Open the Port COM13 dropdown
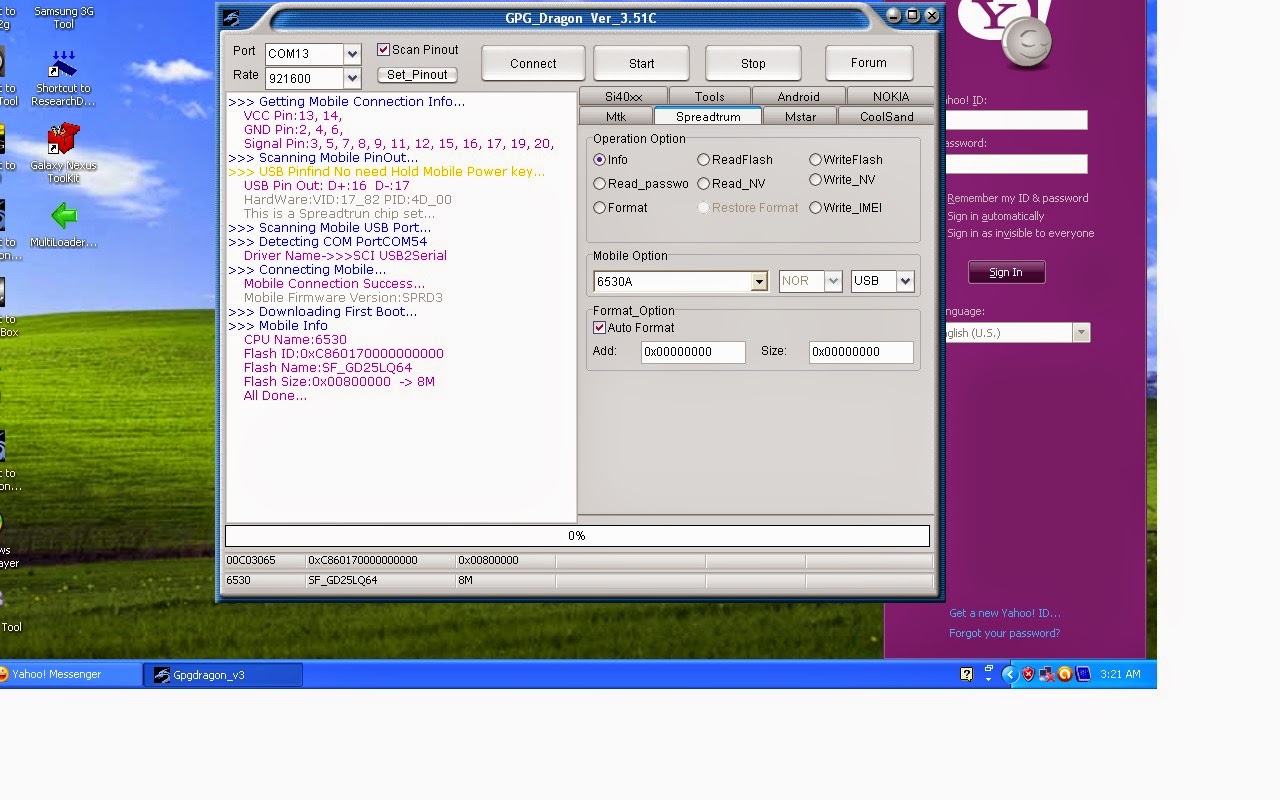 352,54
